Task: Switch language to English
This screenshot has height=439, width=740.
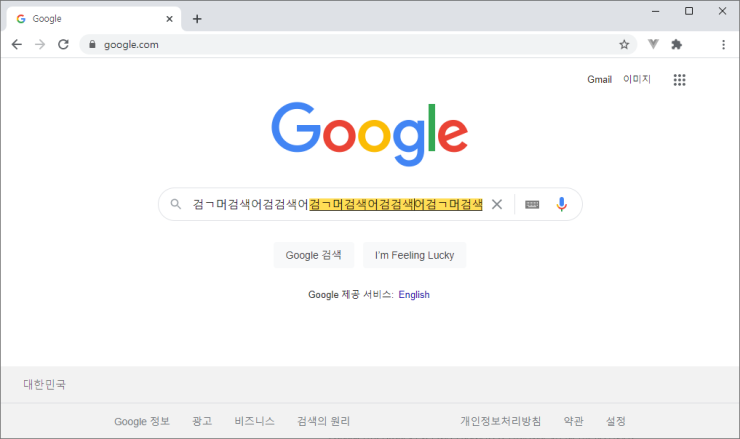Action: [x=413, y=295]
